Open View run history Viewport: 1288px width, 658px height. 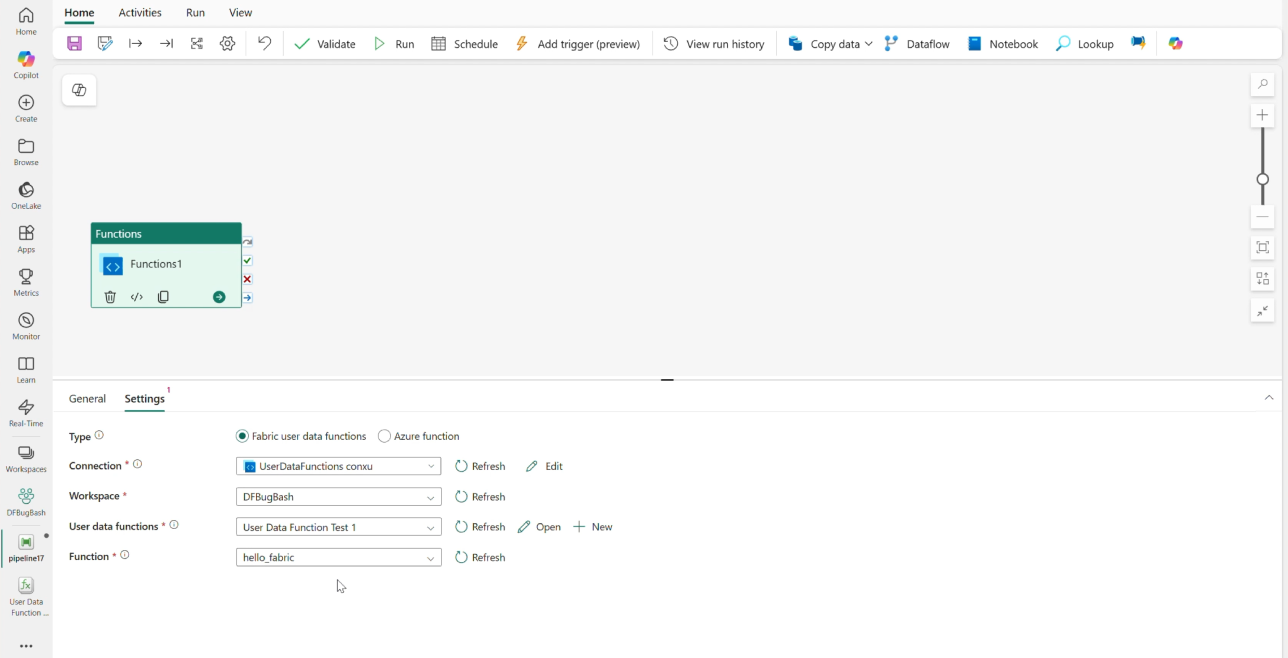point(714,44)
